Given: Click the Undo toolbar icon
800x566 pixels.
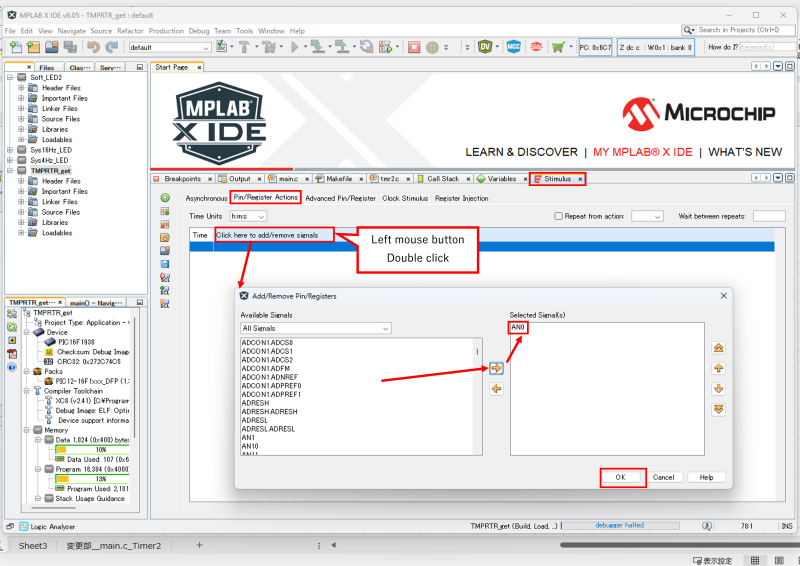Looking at the screenshot, I should click(x=93, y=47).
